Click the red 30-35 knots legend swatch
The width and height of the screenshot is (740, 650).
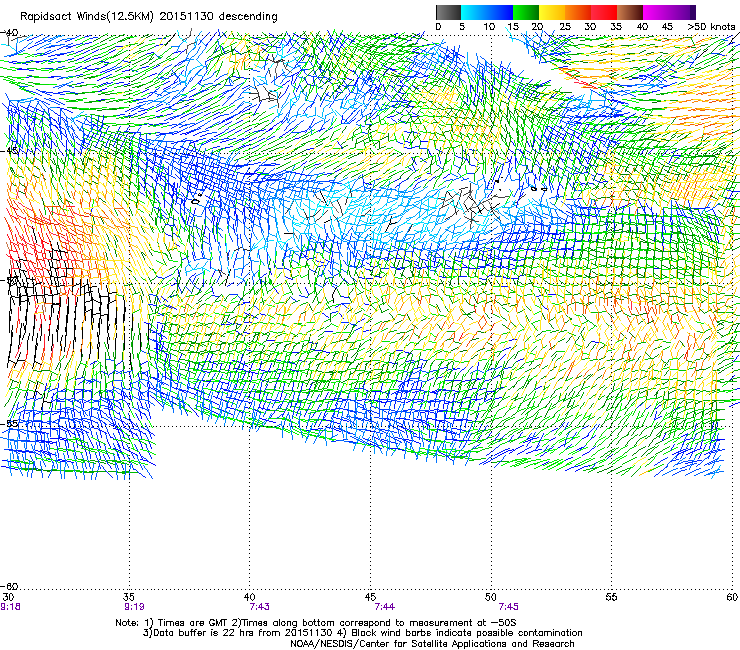point(604,12)
